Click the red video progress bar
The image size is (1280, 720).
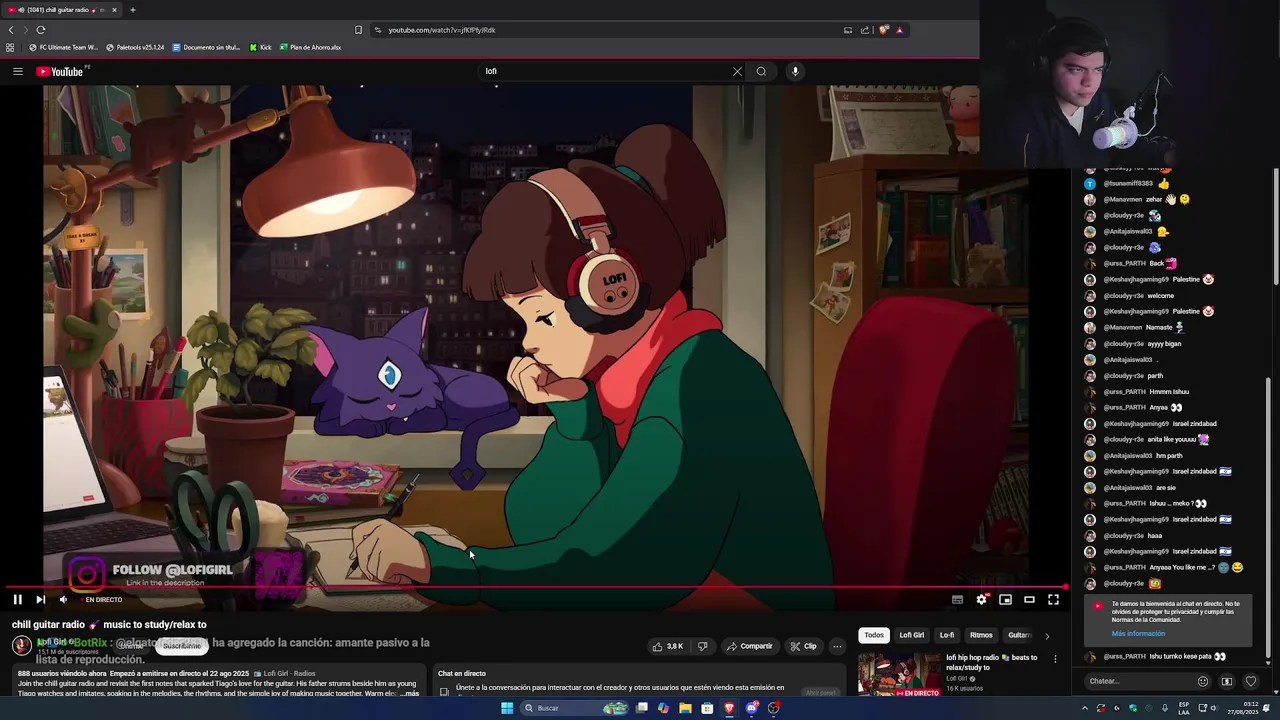click(x=535, y=588)
